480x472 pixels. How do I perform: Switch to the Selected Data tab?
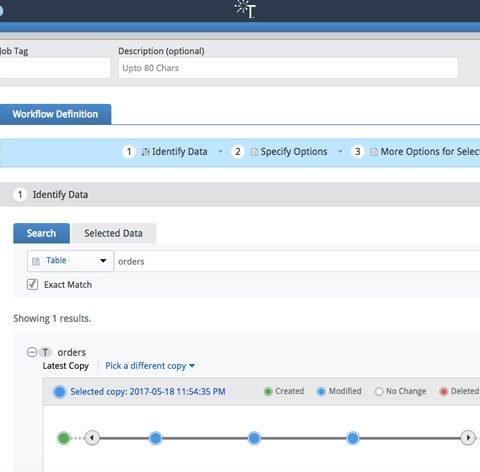pos(113,233)
